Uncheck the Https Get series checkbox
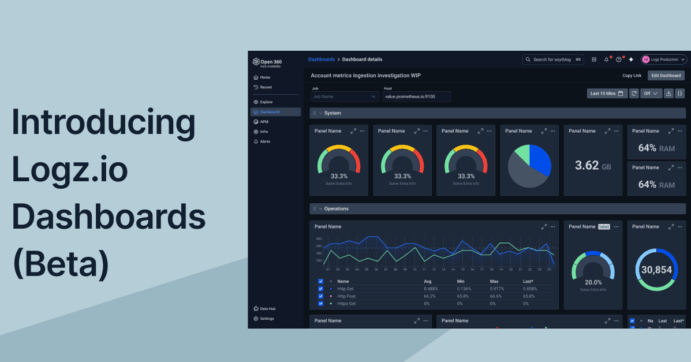Image resolution: width=691 pixels, height=362 pixels. point(320,303)
